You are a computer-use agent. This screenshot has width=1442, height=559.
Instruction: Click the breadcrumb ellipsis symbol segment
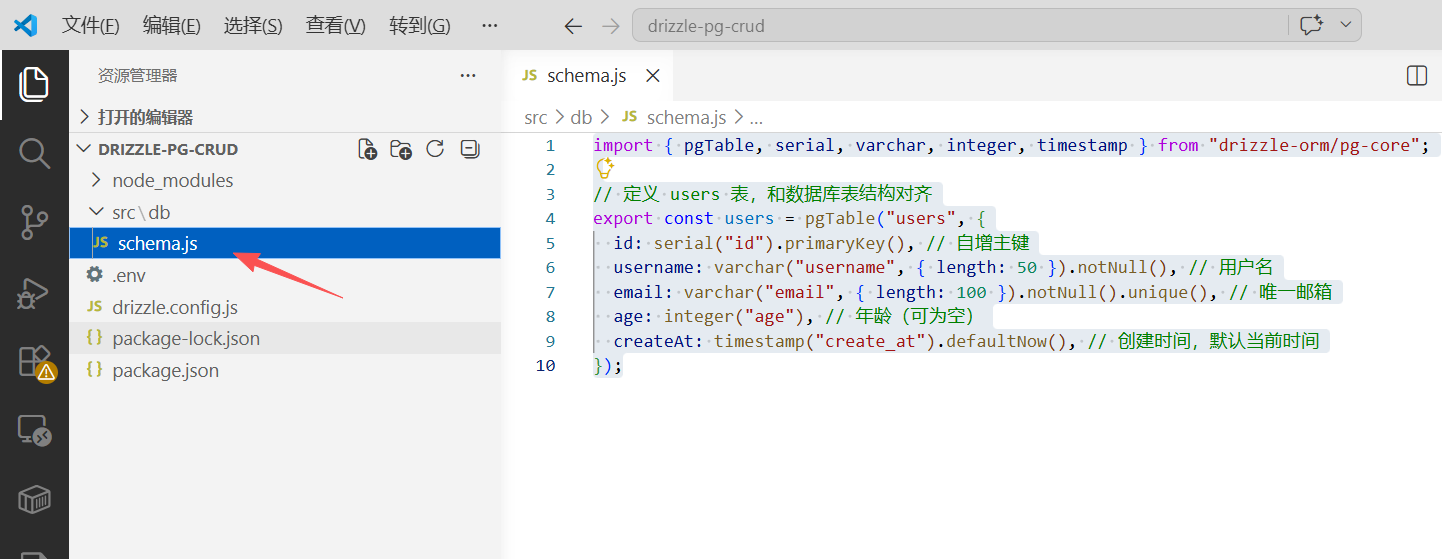(756, 117)
